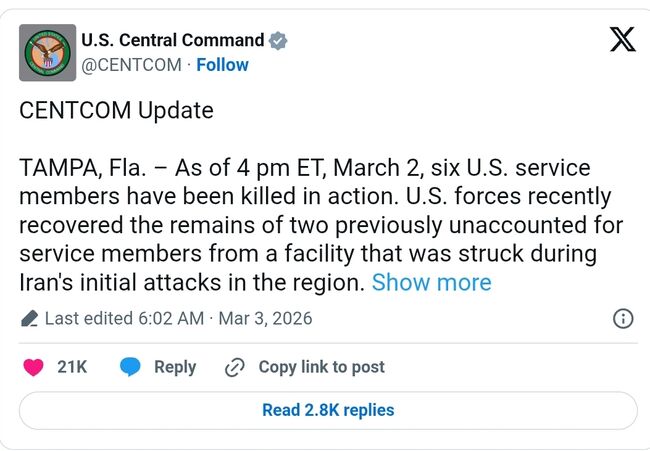Click the @CENTCOM handle
Viewport: 650px width, 451px height.
coord(131,65)
